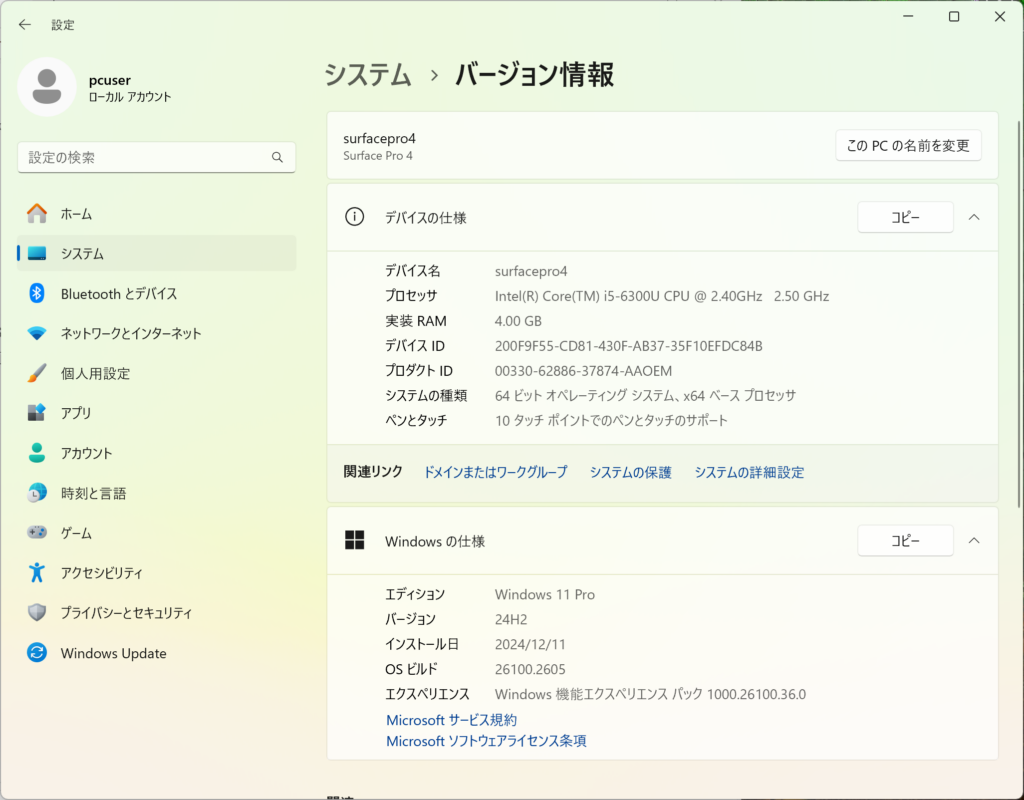
Task: Open the pcuser profile avatar
Action: tap(47, 87)
